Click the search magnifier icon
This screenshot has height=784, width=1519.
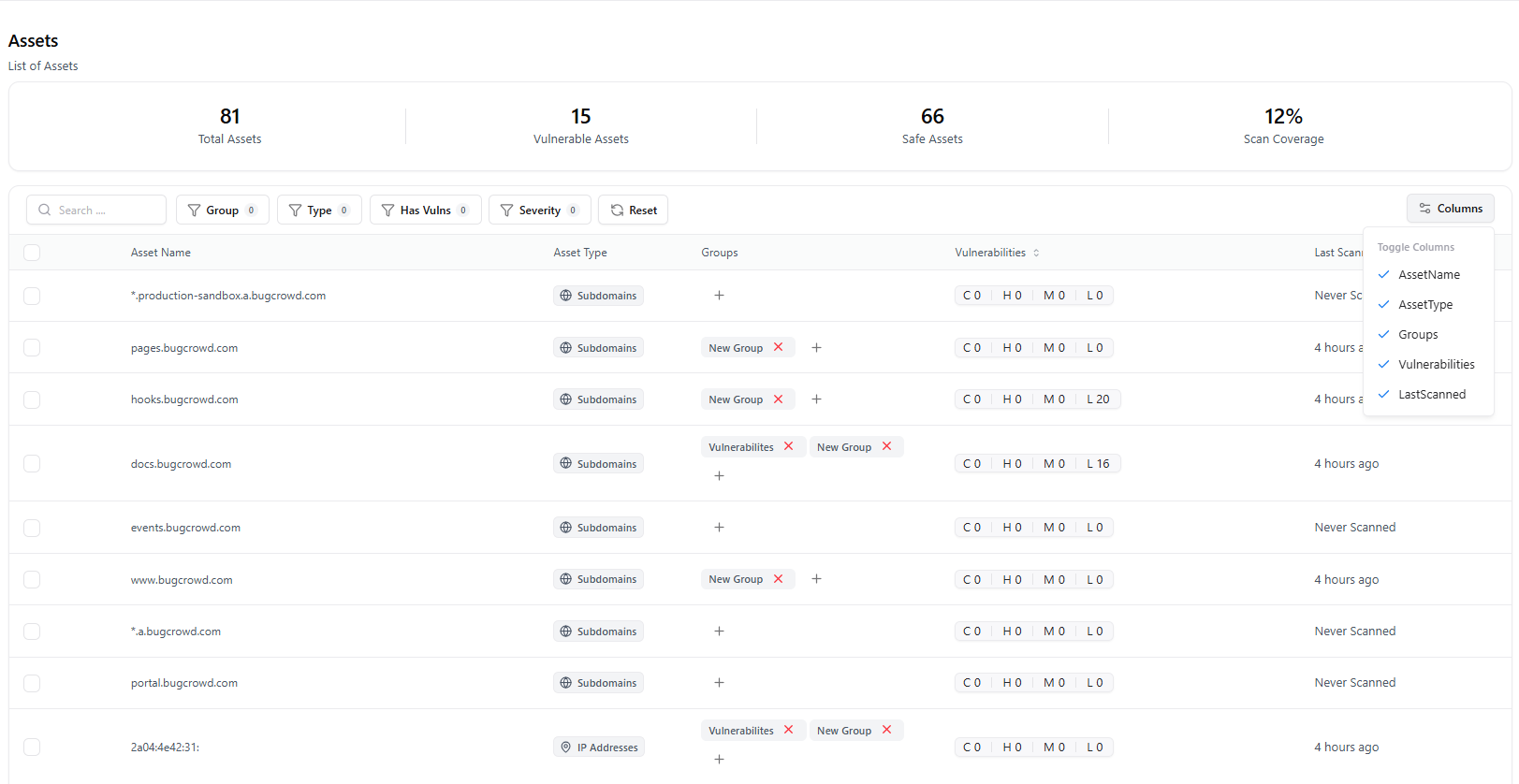[x=45, y=210]
